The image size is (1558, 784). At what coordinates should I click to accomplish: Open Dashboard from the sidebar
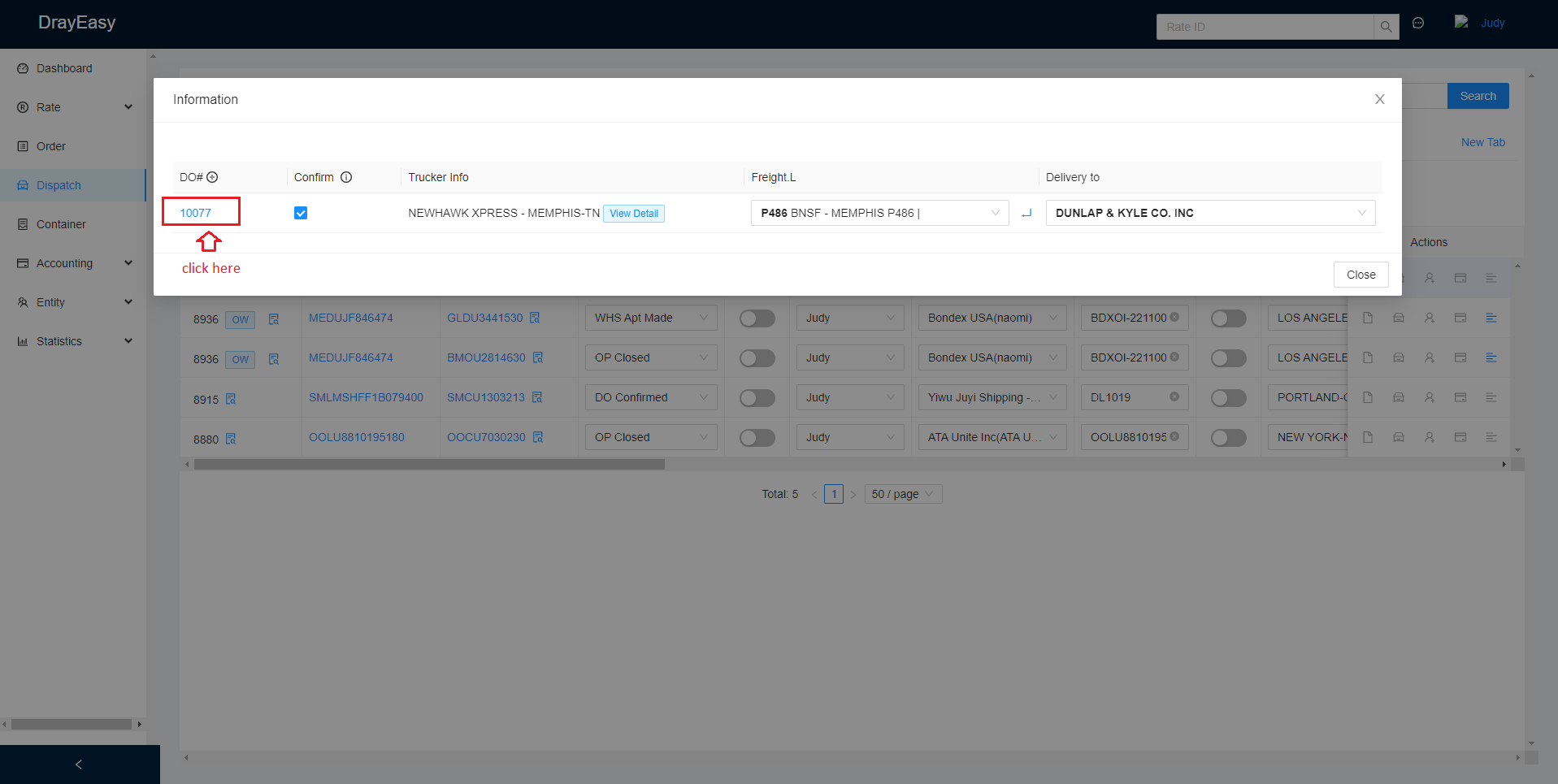click(64, 68)
